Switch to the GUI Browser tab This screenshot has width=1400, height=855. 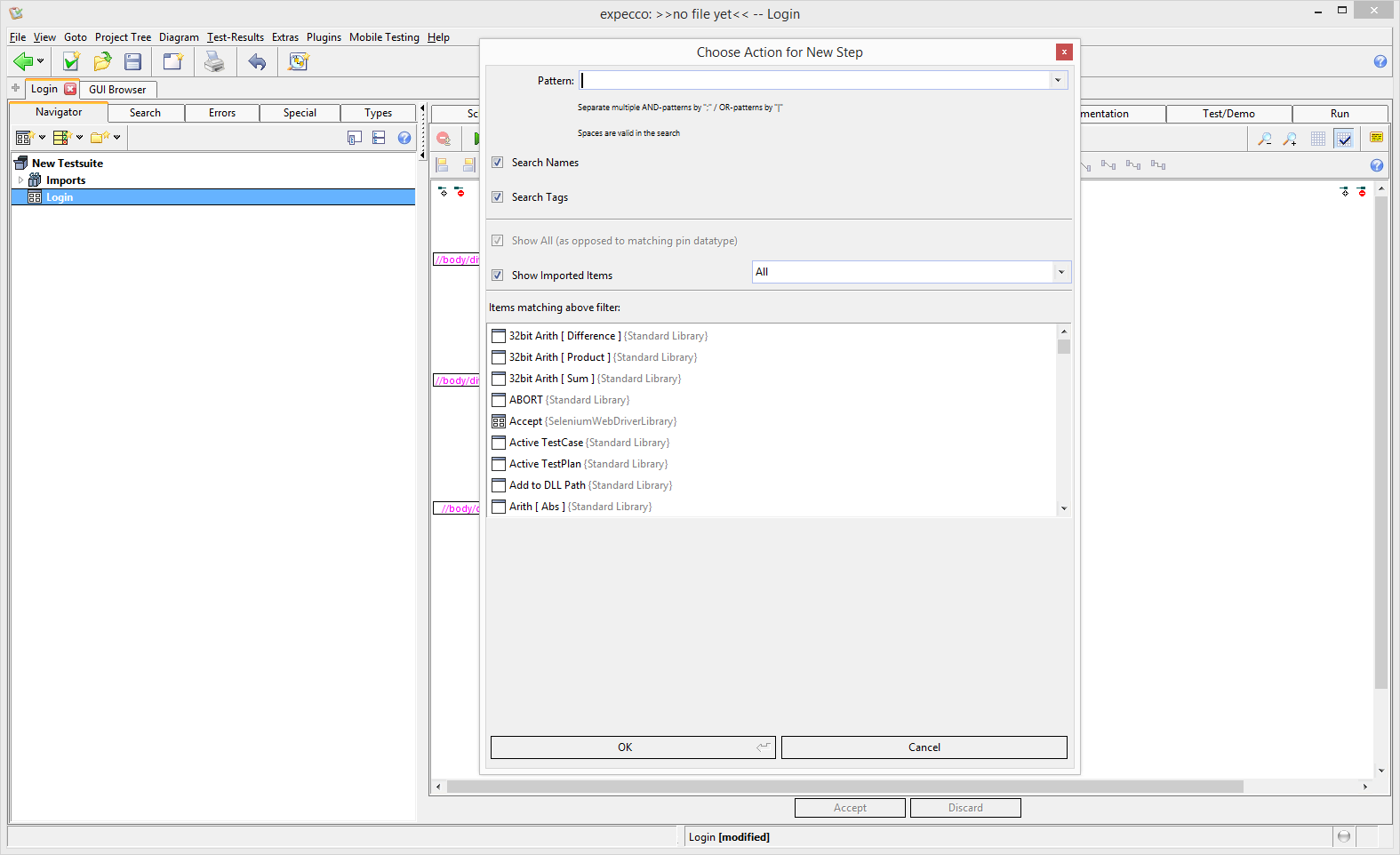(x=117, y=90)
